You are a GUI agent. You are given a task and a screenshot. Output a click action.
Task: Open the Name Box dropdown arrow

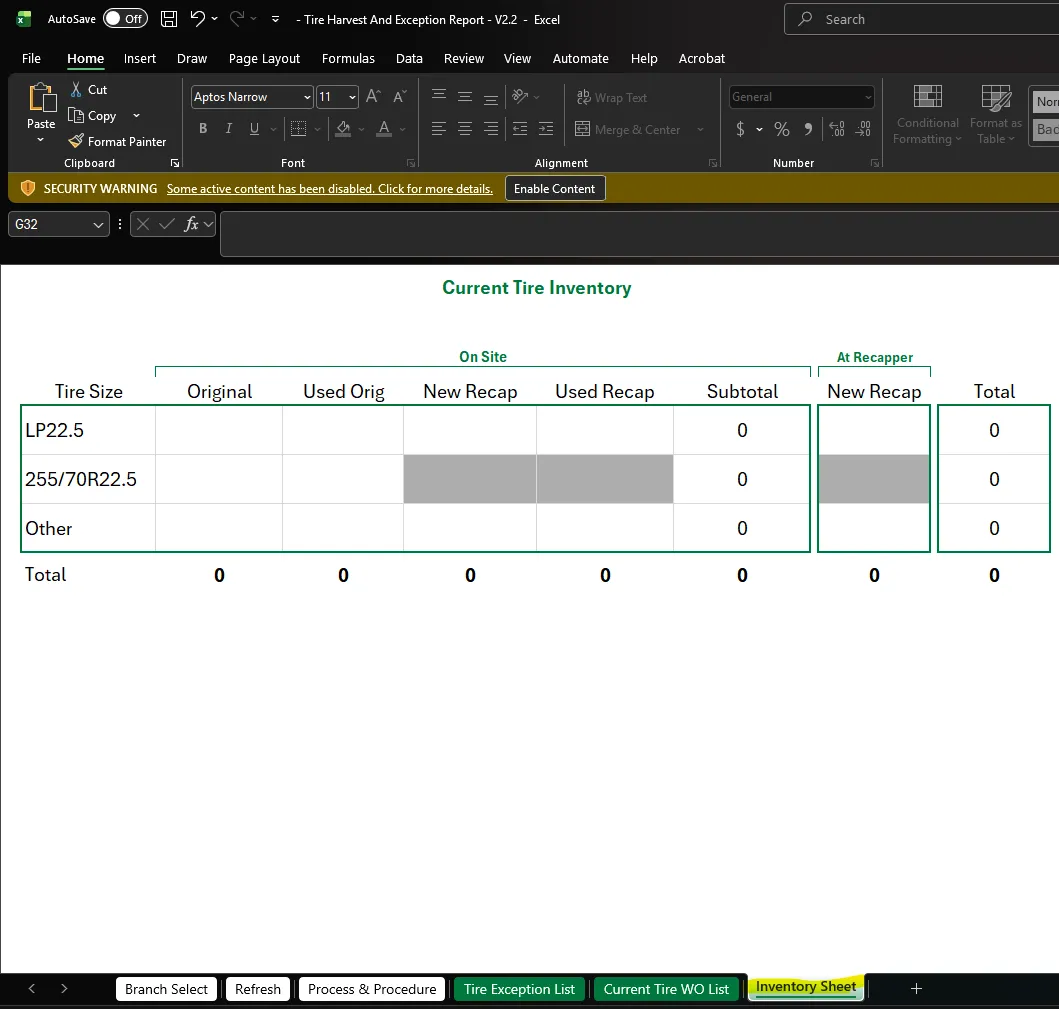(x=99, y=224)
